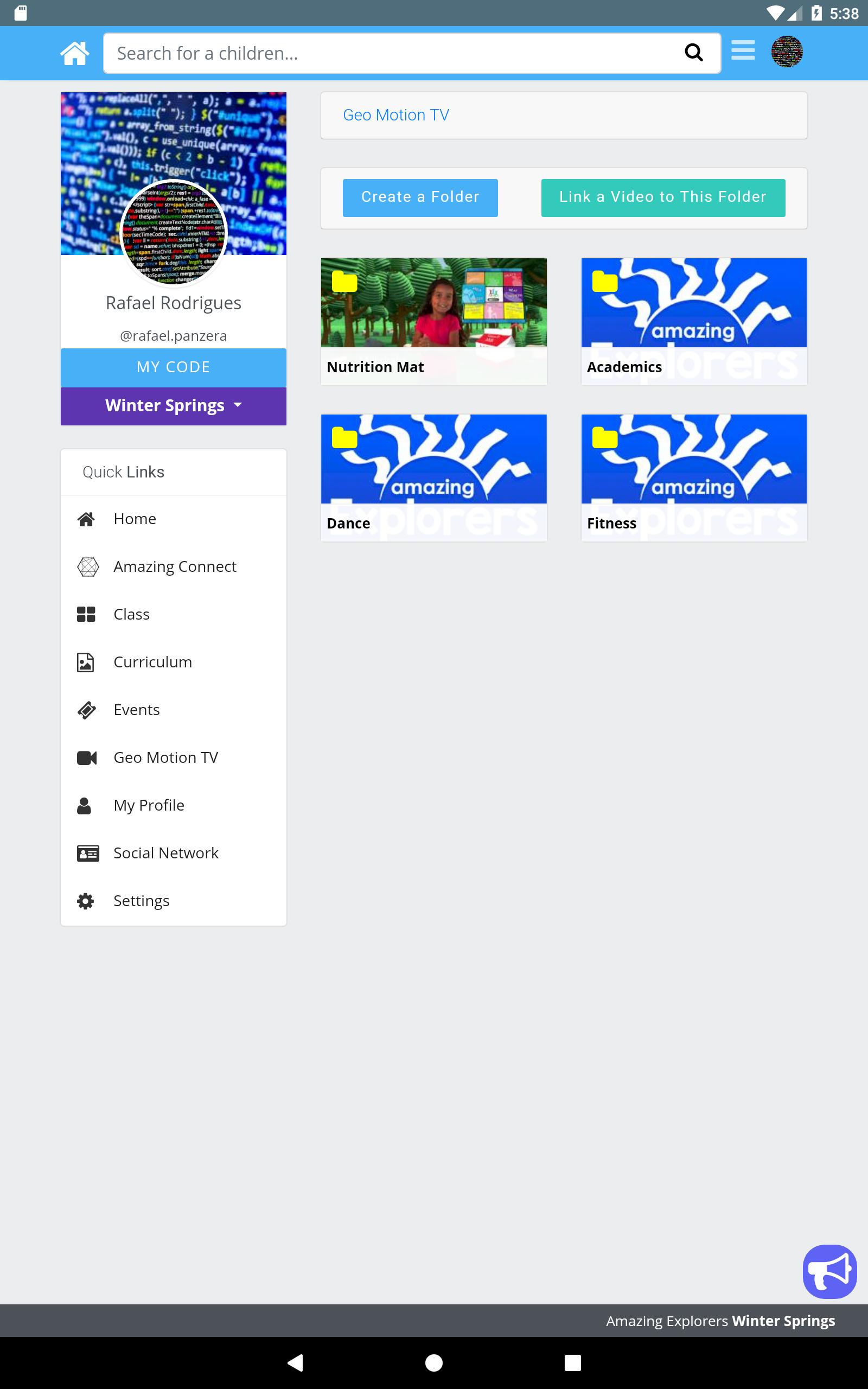
Task: Click the MY CODE button
Action: 174,367
